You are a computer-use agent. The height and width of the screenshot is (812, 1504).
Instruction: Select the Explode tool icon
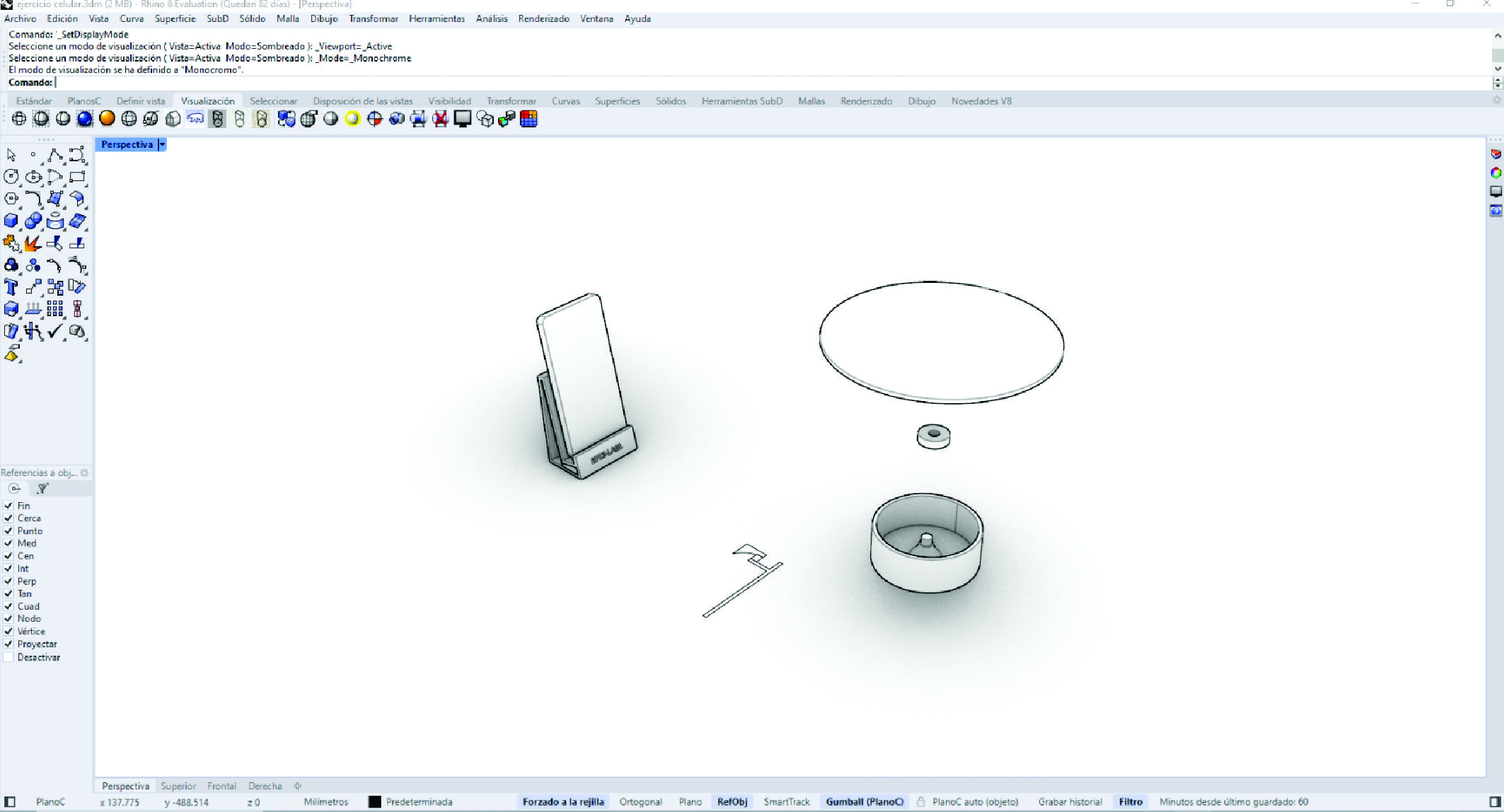click(33, 243)
